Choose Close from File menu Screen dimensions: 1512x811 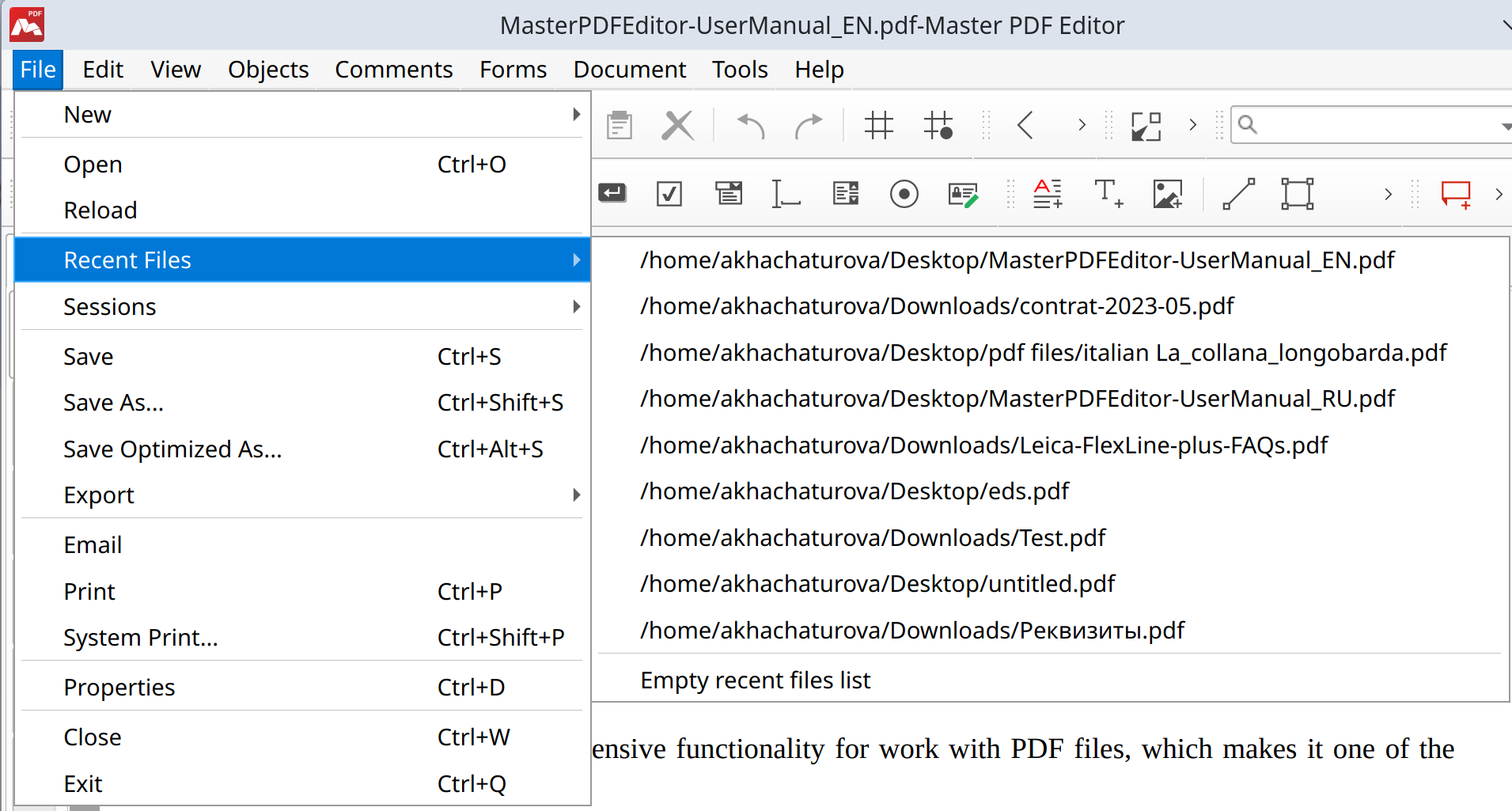point(302,737)
